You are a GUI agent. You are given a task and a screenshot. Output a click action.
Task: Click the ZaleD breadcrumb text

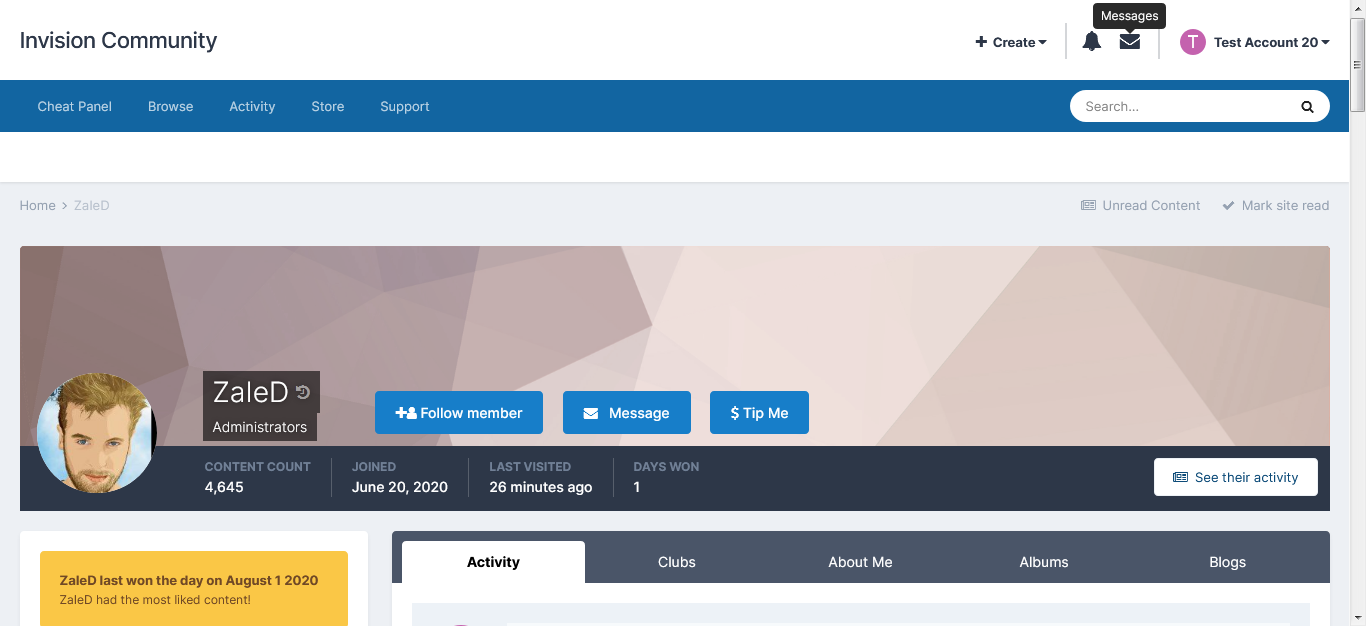92,205
